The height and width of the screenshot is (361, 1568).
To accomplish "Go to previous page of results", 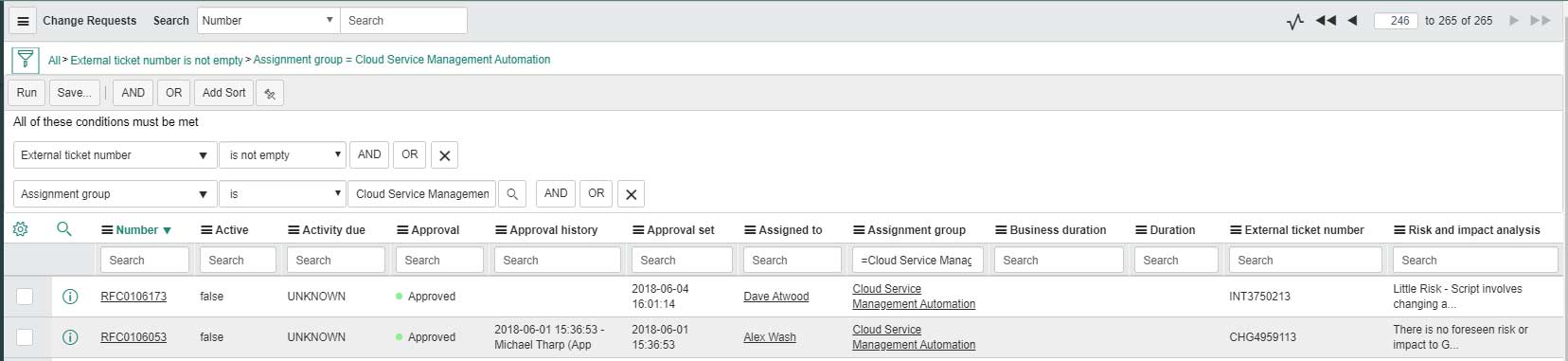I will pos(1352,21).
